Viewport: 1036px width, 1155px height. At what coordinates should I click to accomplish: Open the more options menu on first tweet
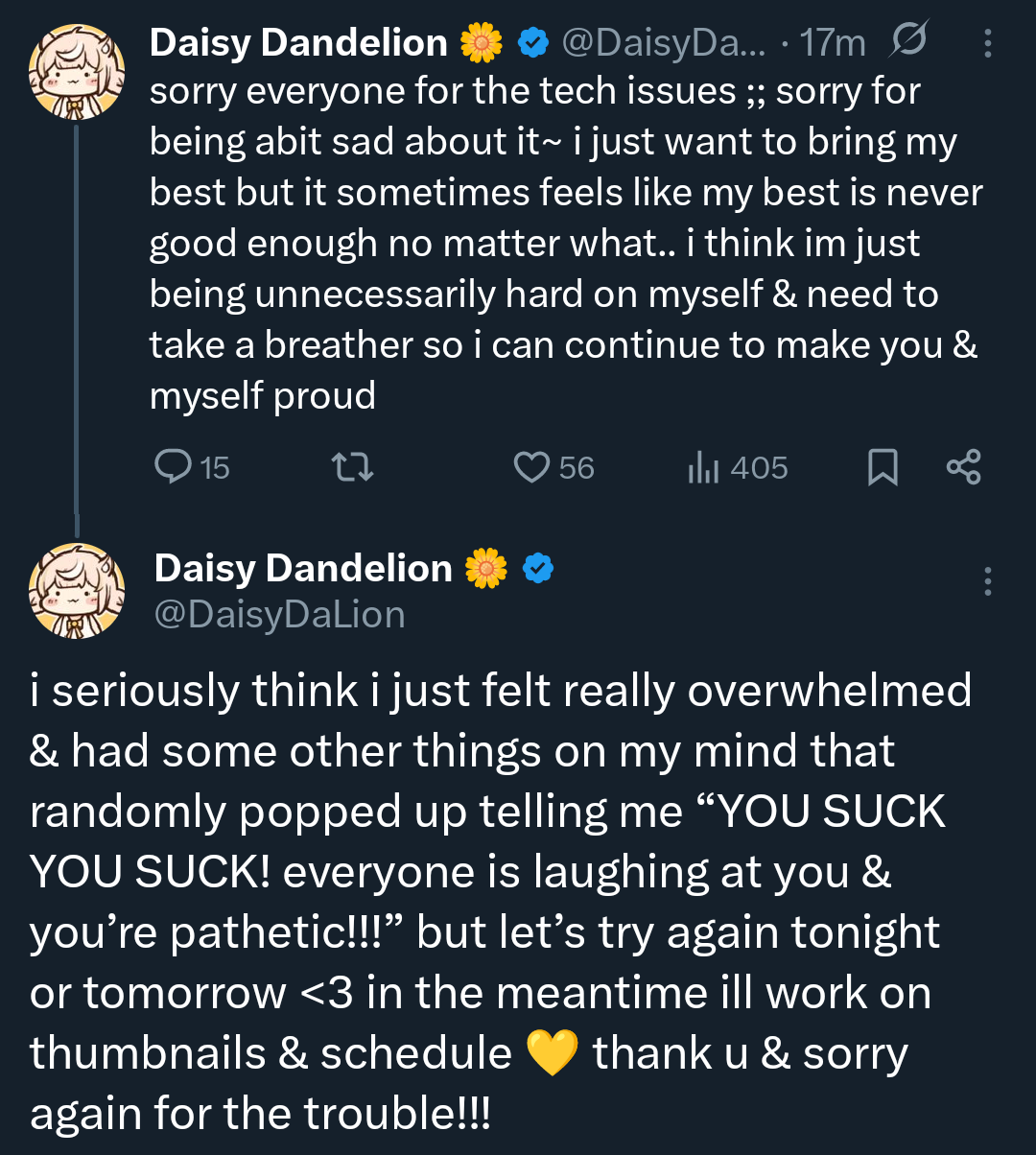(x=988, y=43)
